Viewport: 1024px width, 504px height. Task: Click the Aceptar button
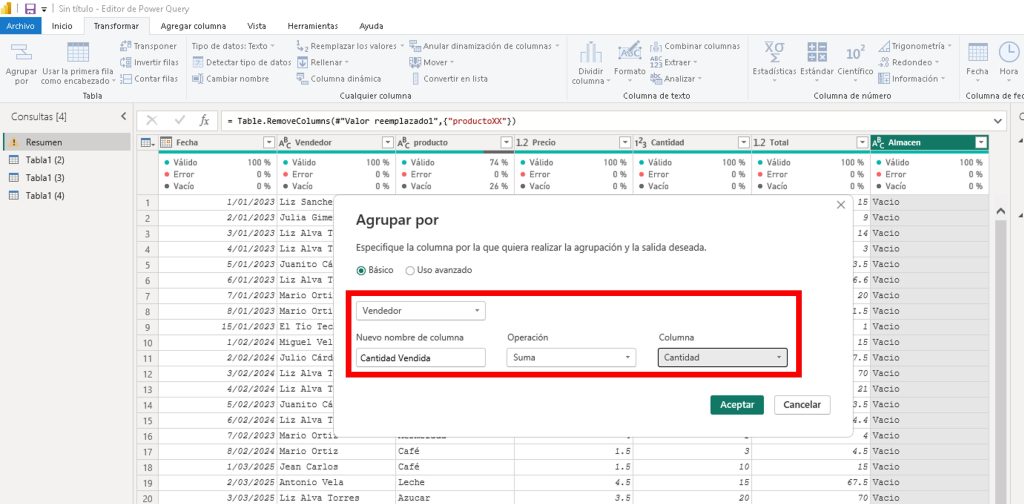click(737, 405)
